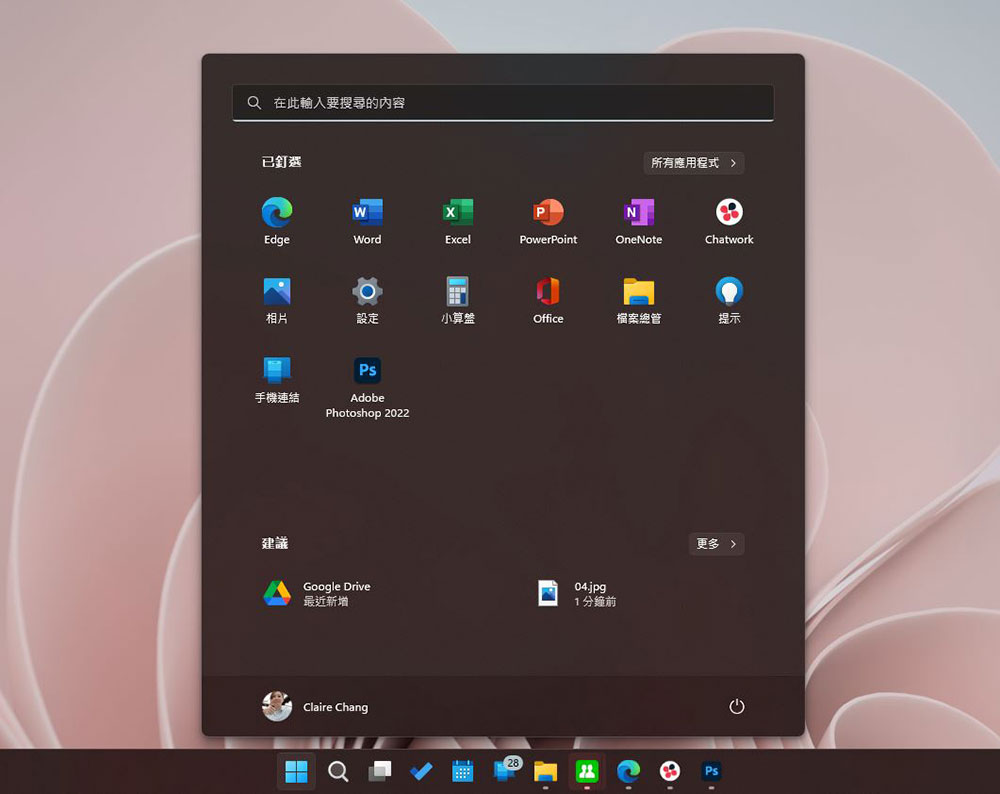Open the Office app
Screen dimensions: 1000x794
pos(548,300)
